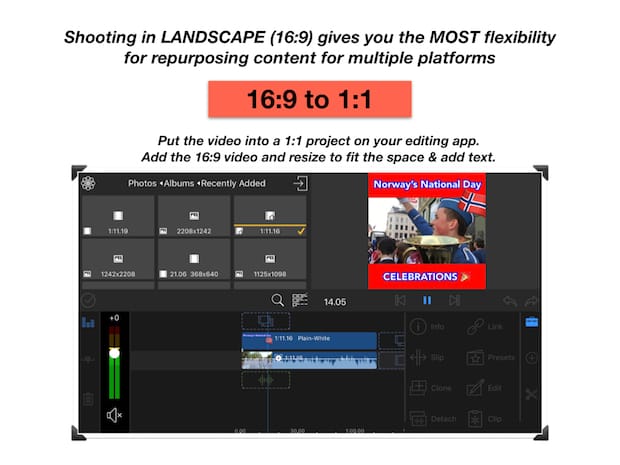Viewport: 620px width, 465px height.
Task: Pause playback with the blue pause button
Action: click(427, 300)
